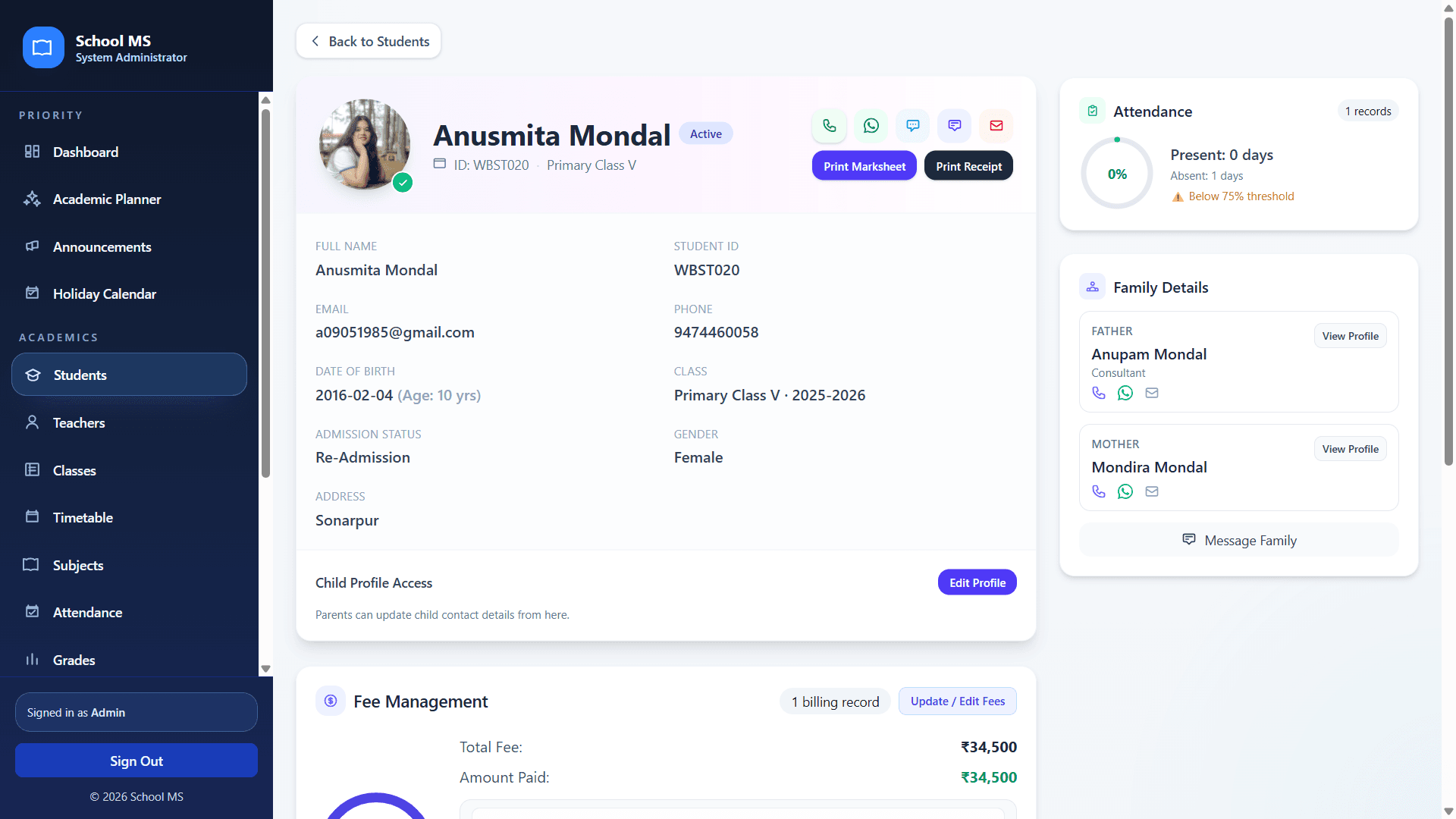Call the student using the green phone icon

click(x=830, y=126)
